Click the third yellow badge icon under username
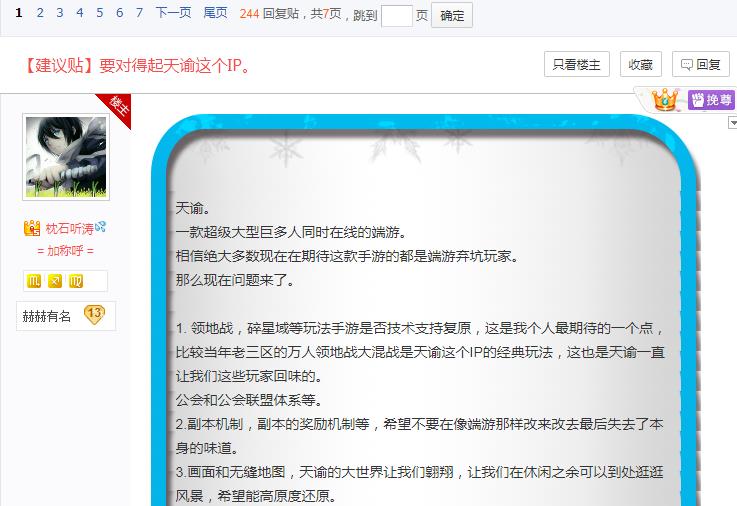Viewport: 737px width, 506px height. coord(76,281)
